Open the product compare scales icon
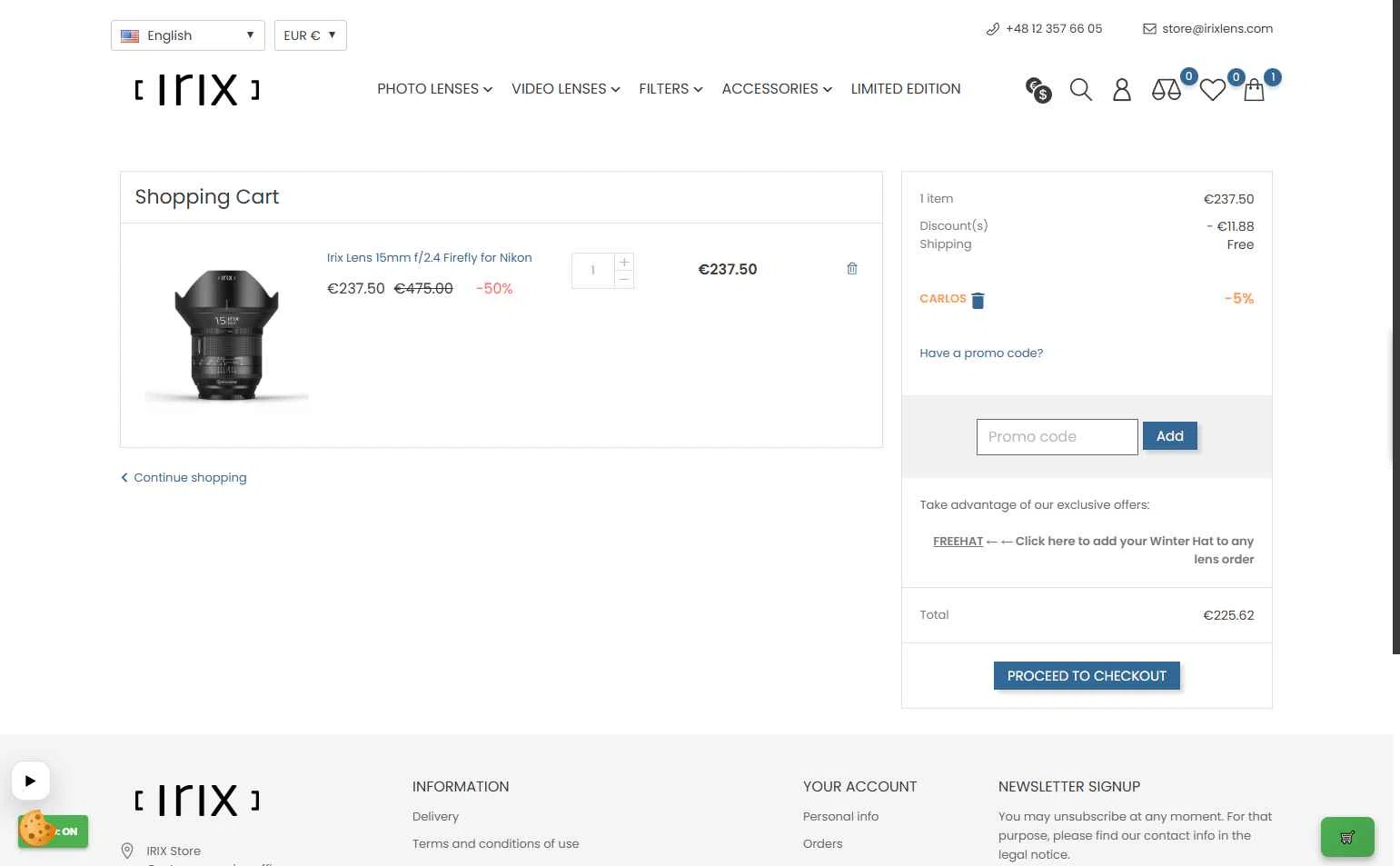This screenshot has height=866, width=1400. click(1167, 90)
